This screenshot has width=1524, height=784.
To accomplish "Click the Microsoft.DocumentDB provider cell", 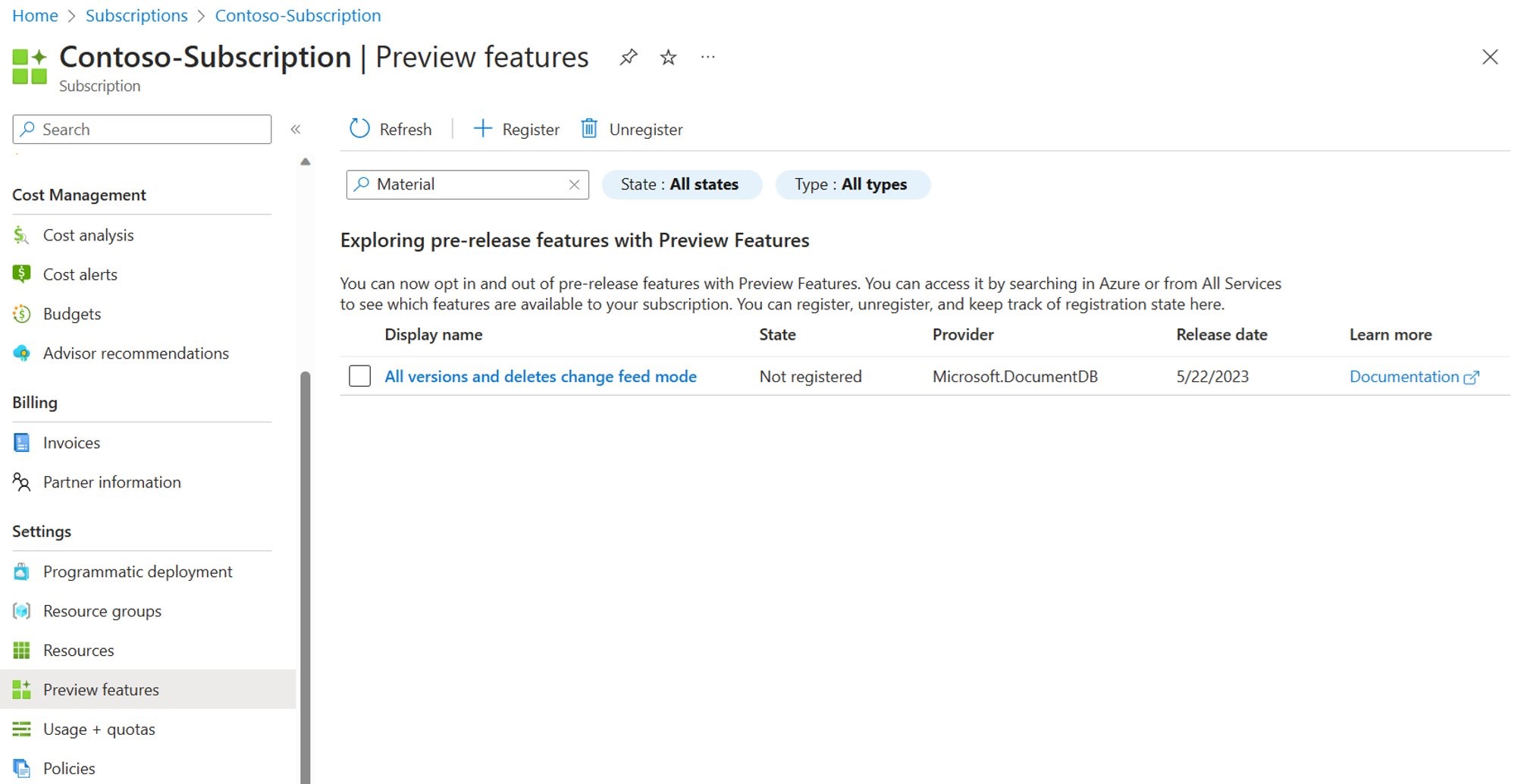I will [x=1014, y=376].
